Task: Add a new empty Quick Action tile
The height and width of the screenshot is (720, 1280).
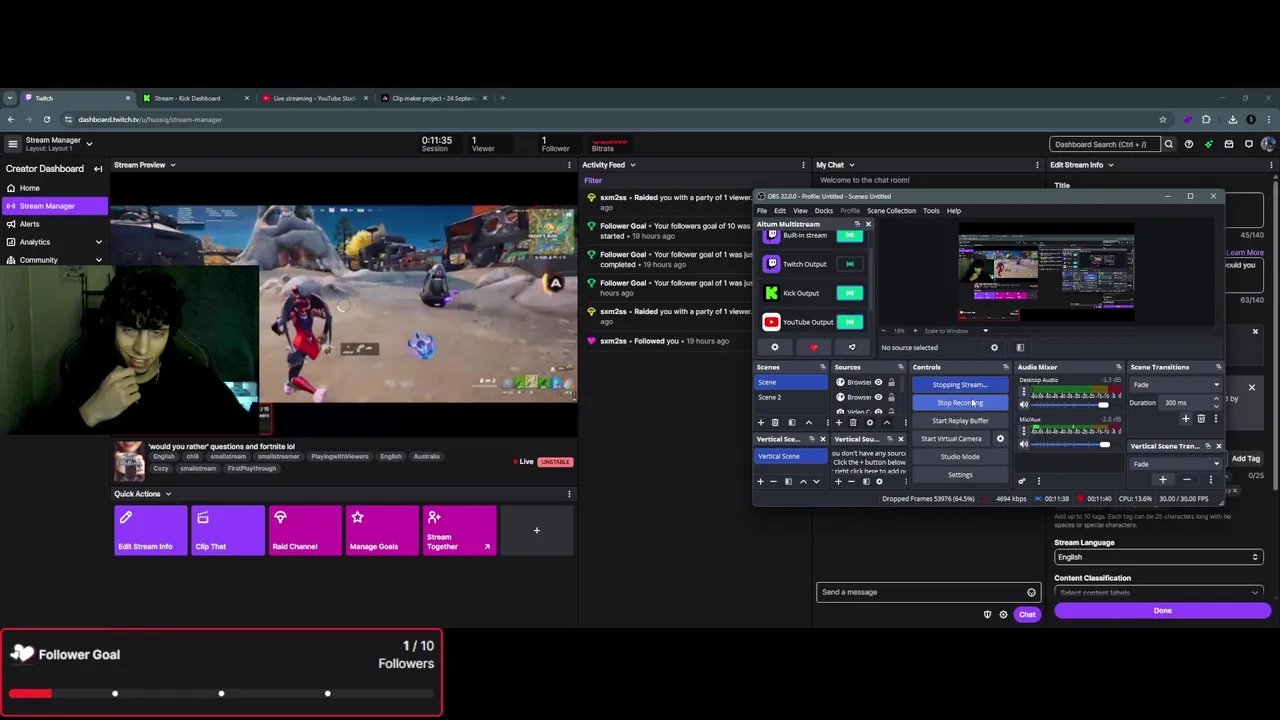Action: tap(537, 531)
